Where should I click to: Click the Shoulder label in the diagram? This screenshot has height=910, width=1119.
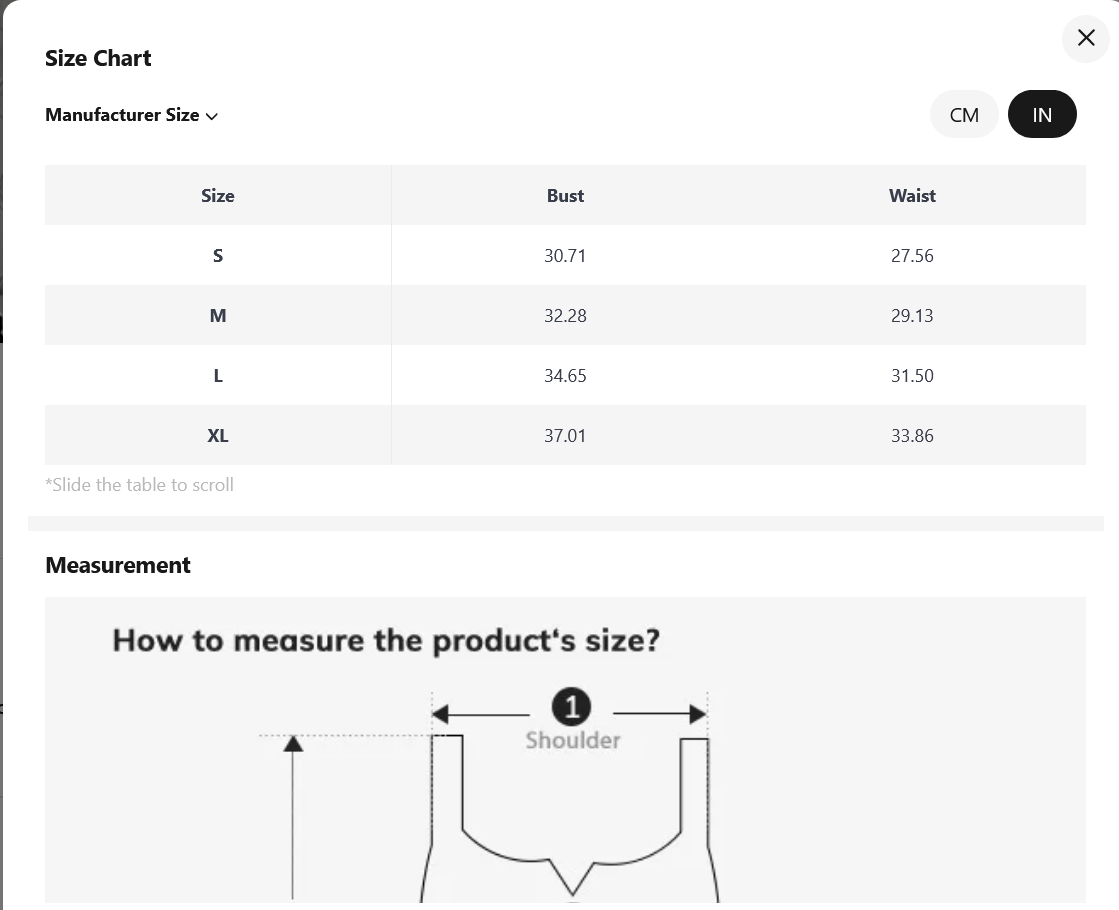pos(573,740)
